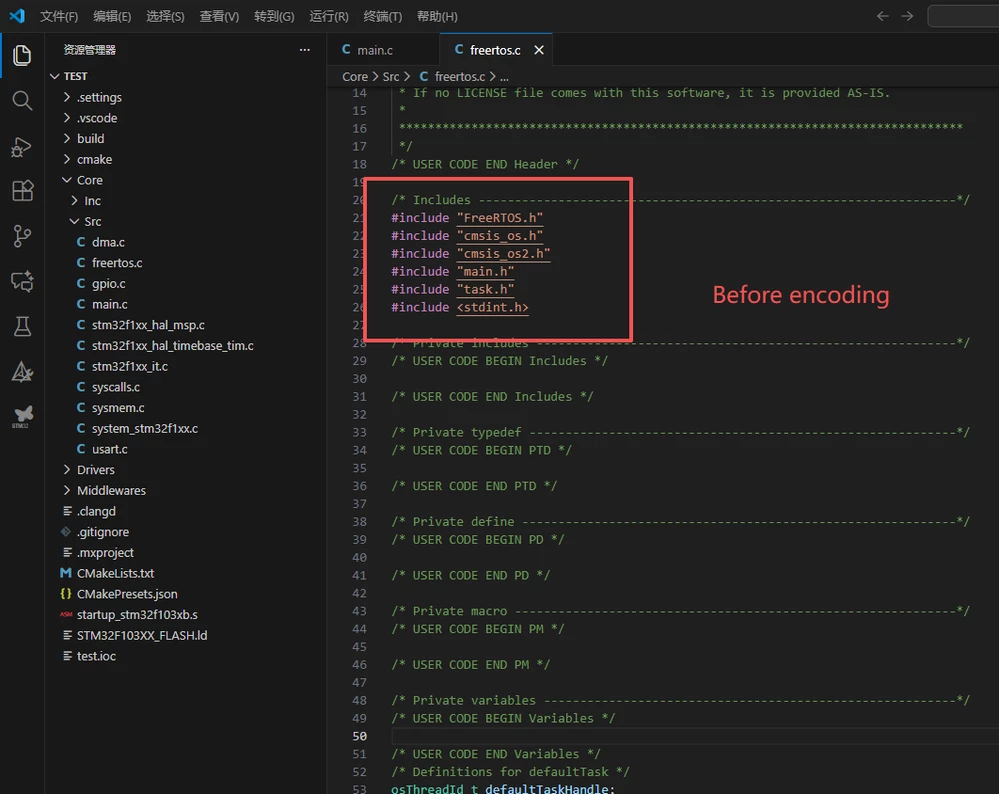Screen dimensions: 999x794
Task: Open the 终端(T) menu
Action: pyautogui.click(x=382, y=16)
